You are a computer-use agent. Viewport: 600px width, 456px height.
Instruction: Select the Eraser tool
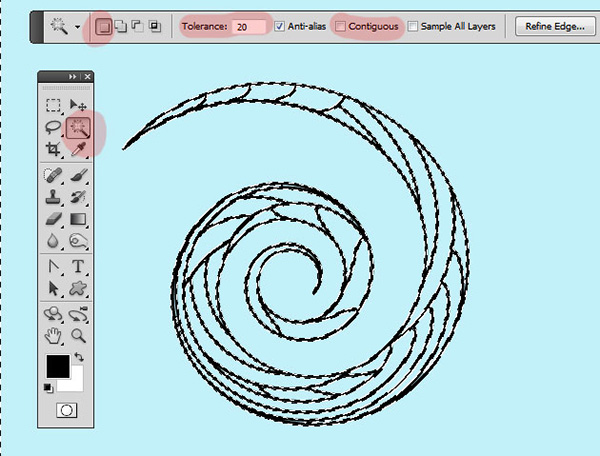pyautogui.click(x=53, y=219)
